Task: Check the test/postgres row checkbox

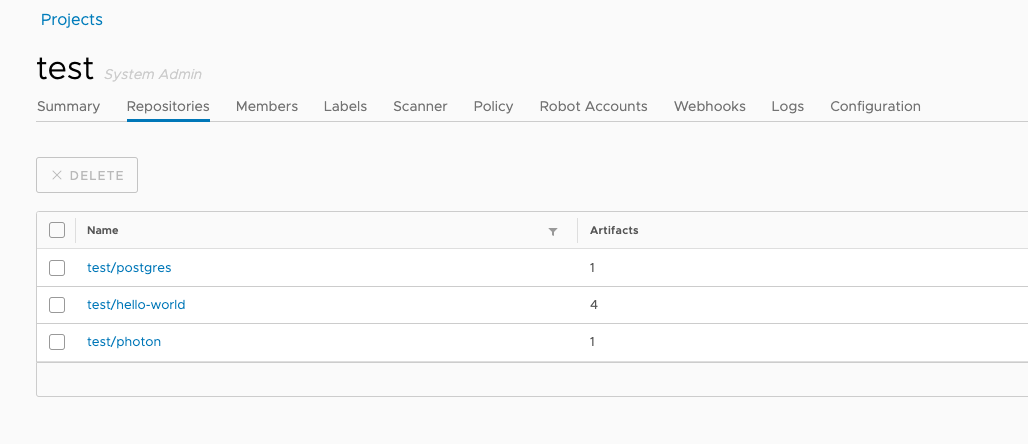Action: (x=57, y=268)
